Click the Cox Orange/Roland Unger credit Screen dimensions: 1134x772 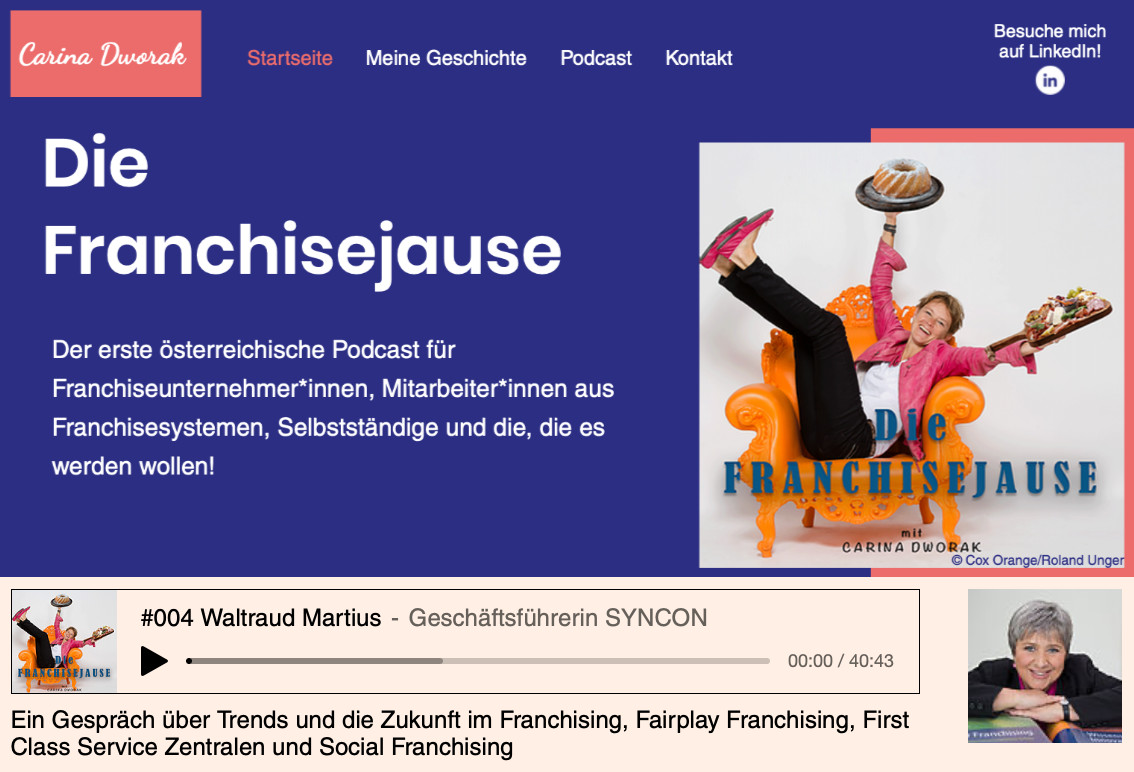(x=1037, y=560)
